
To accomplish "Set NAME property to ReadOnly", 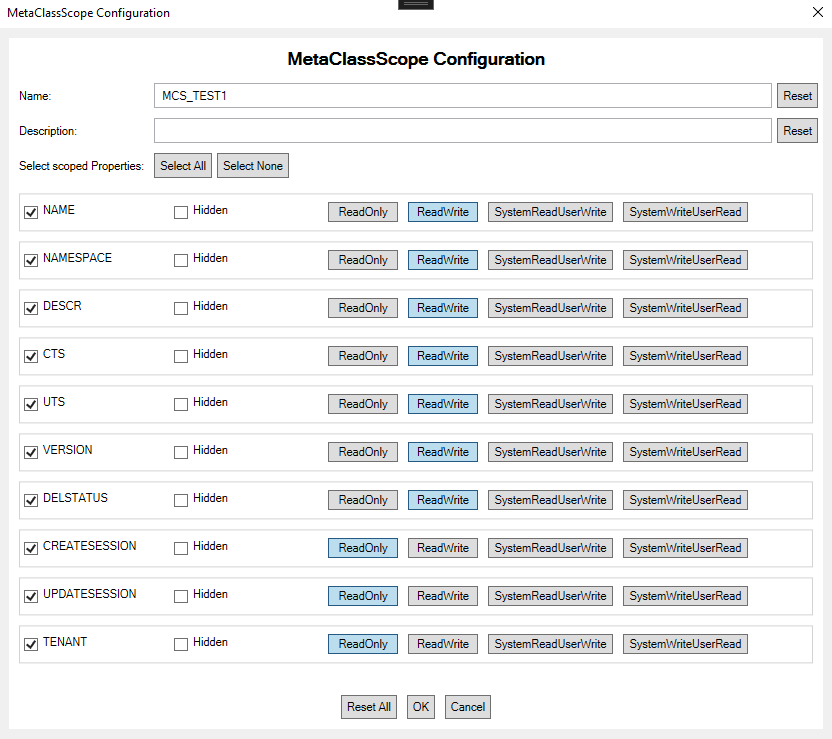I will [x=362, y=211].
